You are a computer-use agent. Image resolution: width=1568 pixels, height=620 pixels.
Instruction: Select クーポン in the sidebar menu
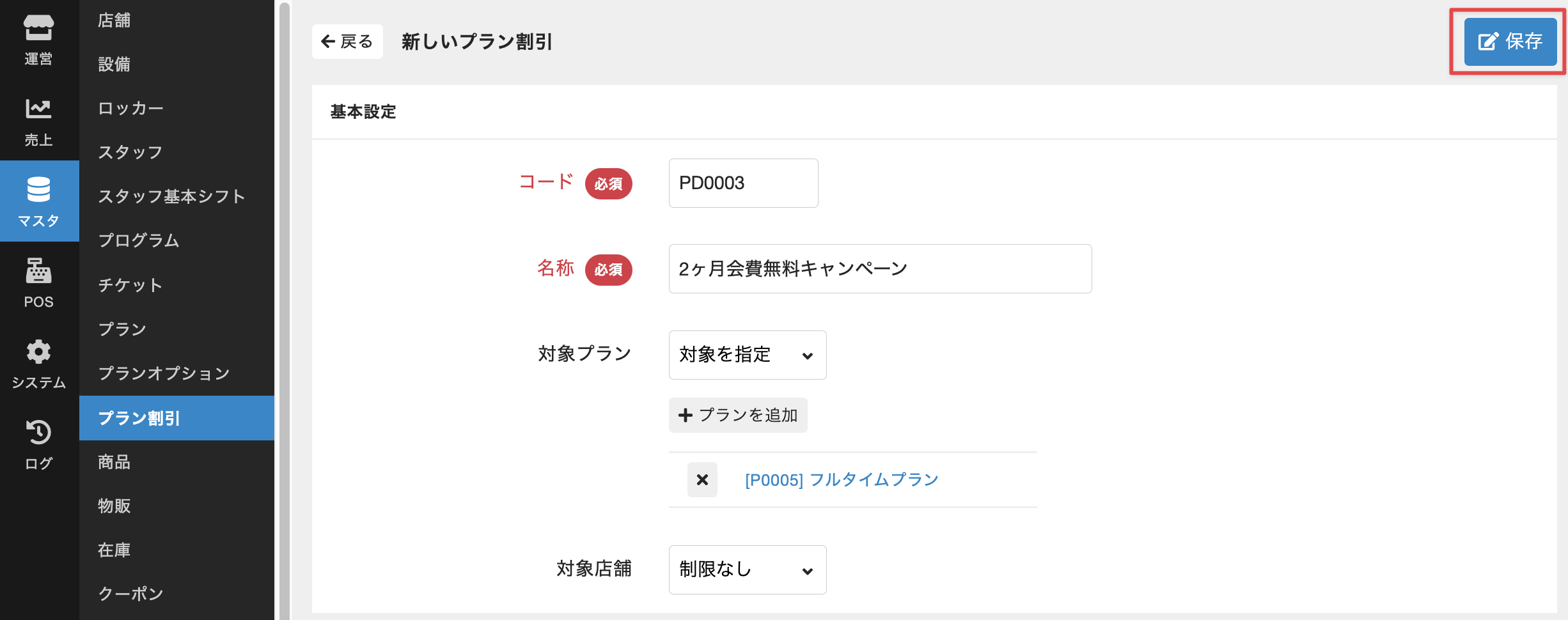coord(130,594)
